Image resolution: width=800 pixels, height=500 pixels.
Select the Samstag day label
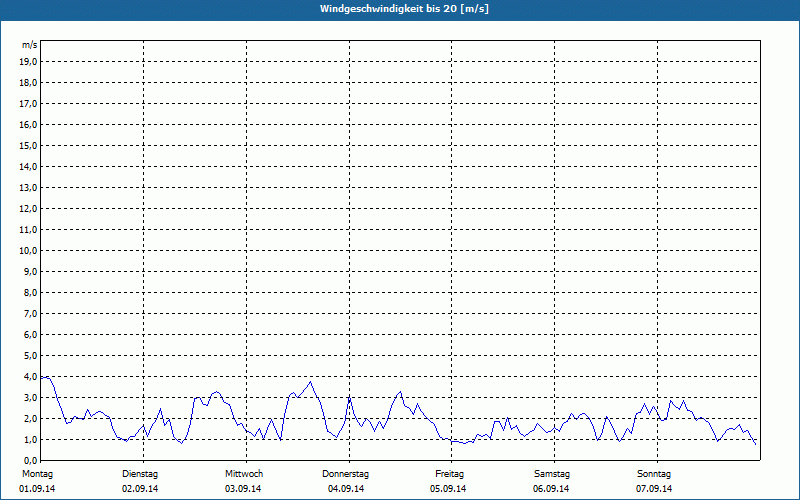(552, 474)
